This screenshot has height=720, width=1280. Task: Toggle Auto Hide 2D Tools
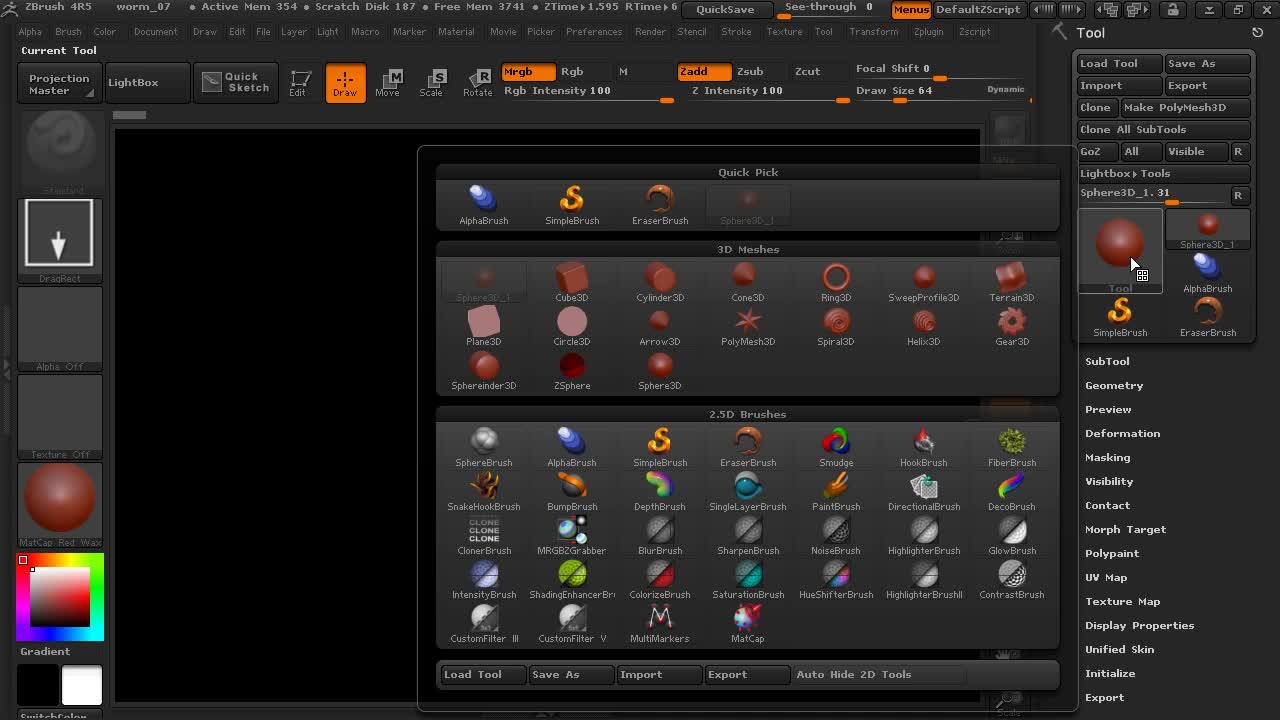(x=853, y=675)
